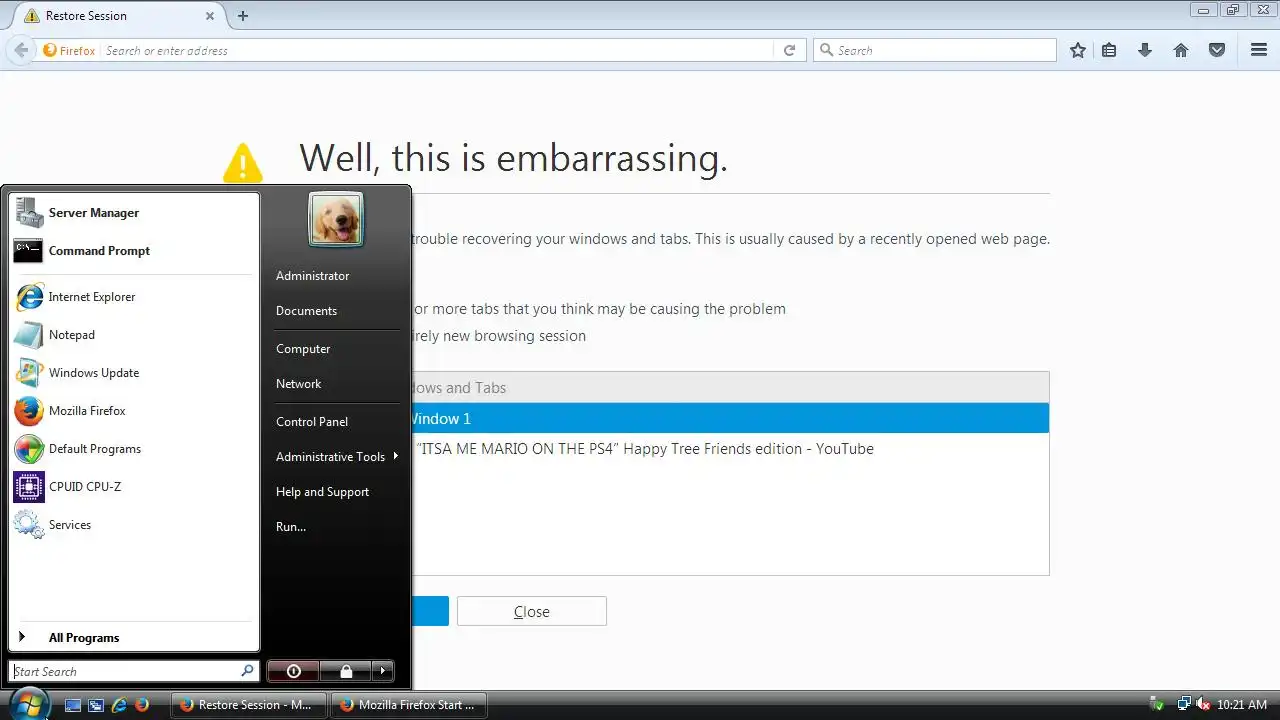This screenshot has width=1280, height=720.
Task: Open the Run... dialog
Action: click(x=336, y=527)
